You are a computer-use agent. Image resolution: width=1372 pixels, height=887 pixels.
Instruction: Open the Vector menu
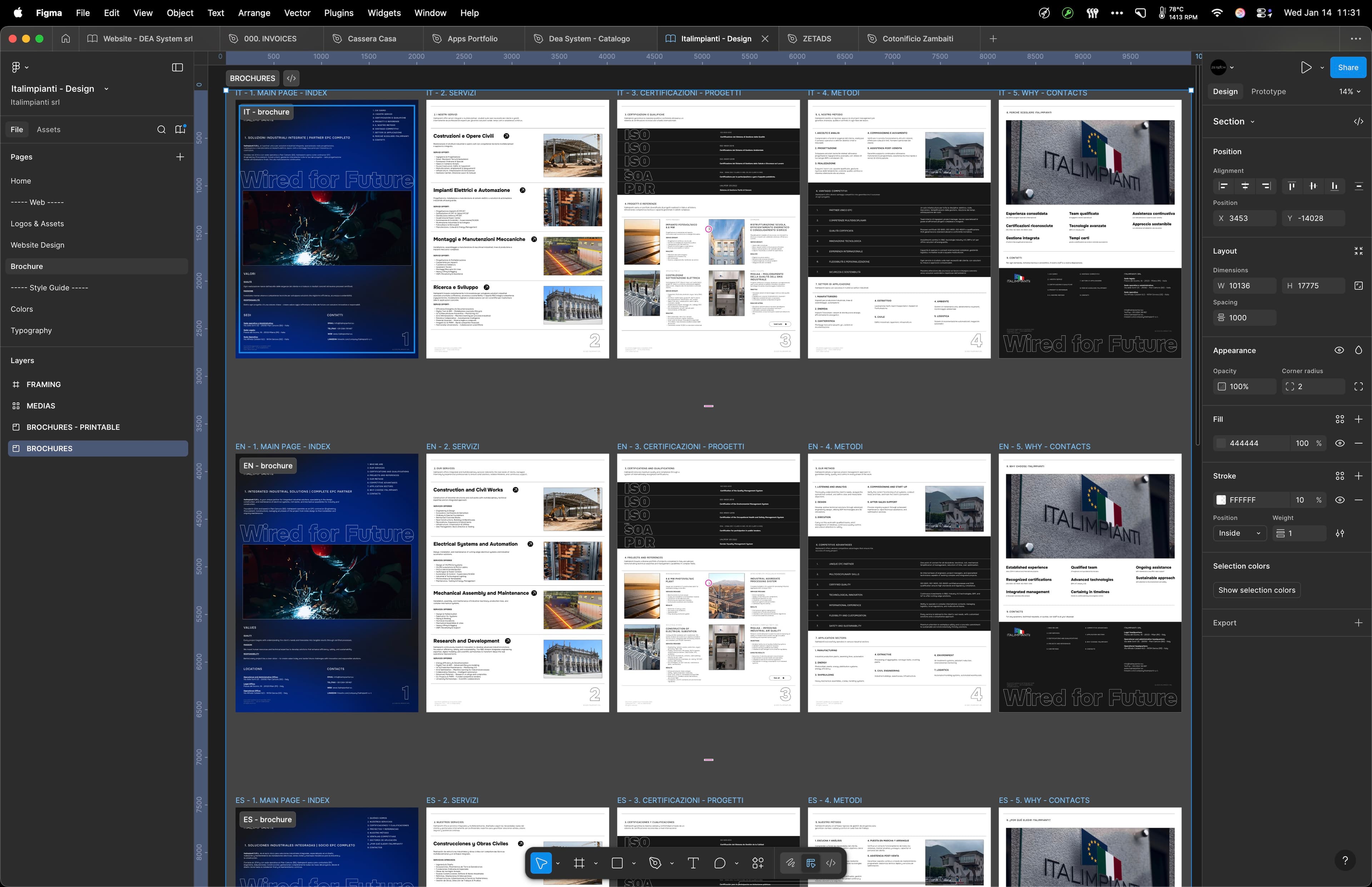coord(297,13)
